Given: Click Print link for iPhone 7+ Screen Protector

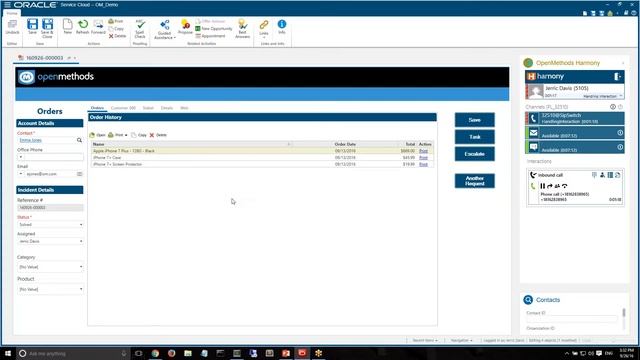Looking at the screenshot, I should click(423, 164).
